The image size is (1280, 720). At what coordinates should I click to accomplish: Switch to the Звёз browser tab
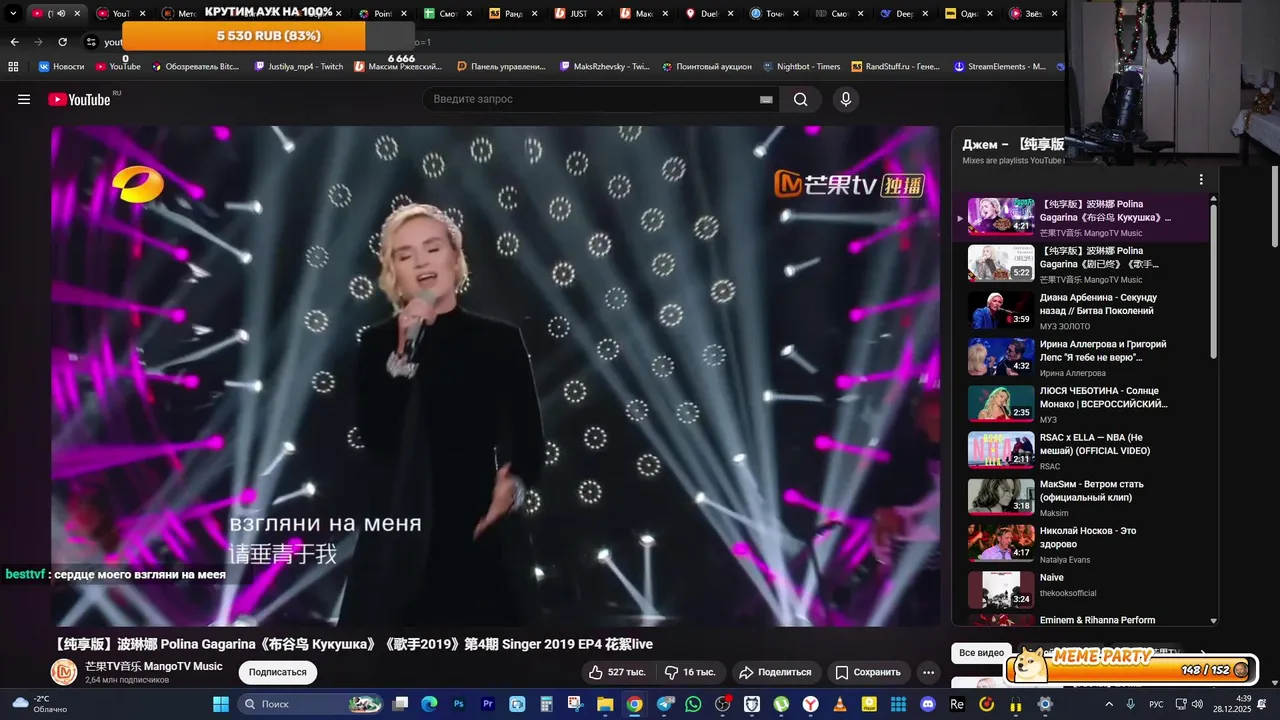tap(1028, 14)
